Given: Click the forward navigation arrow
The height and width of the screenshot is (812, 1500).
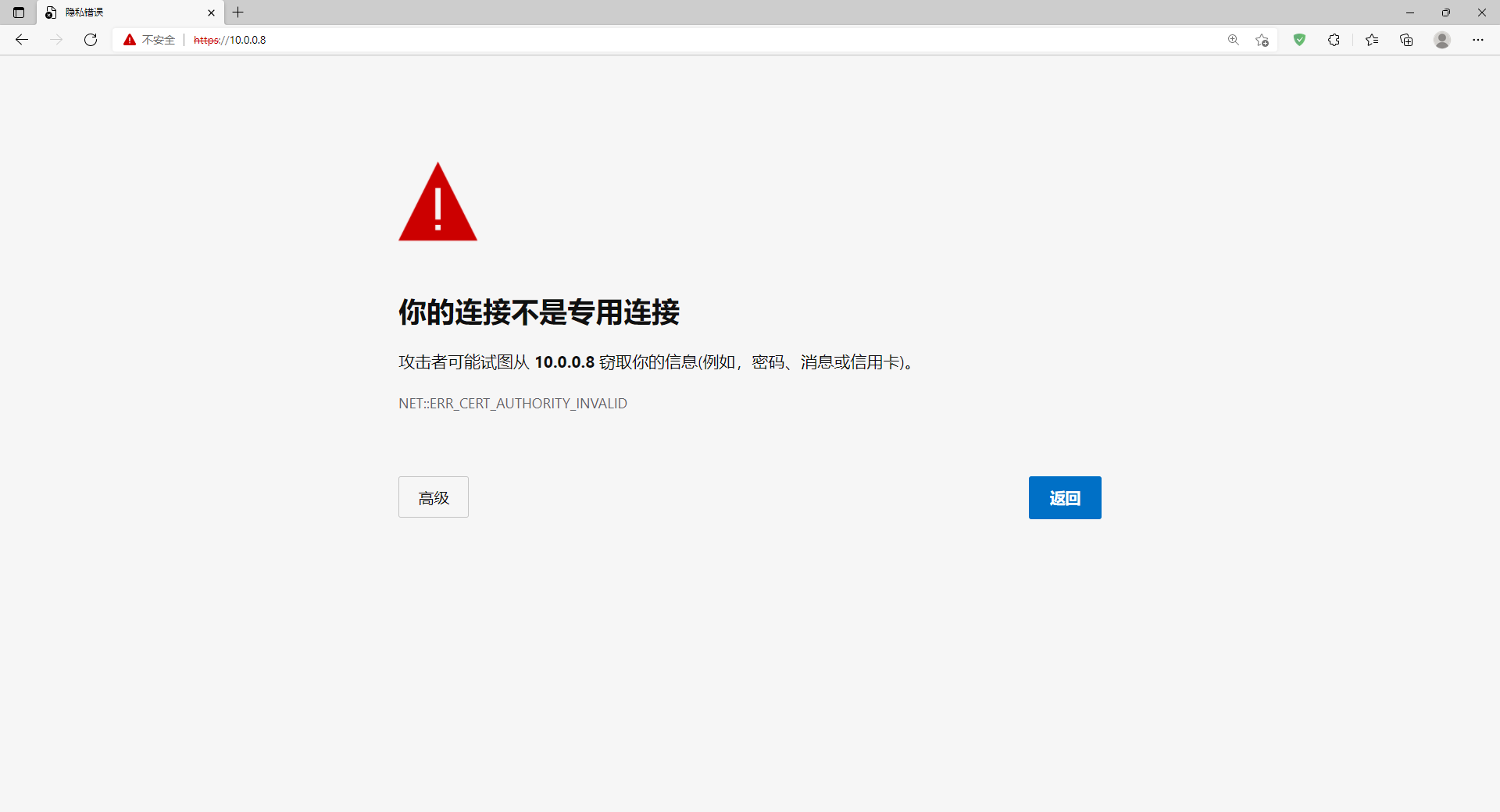Looking at the screenshot, I should (x=56, y=40).
